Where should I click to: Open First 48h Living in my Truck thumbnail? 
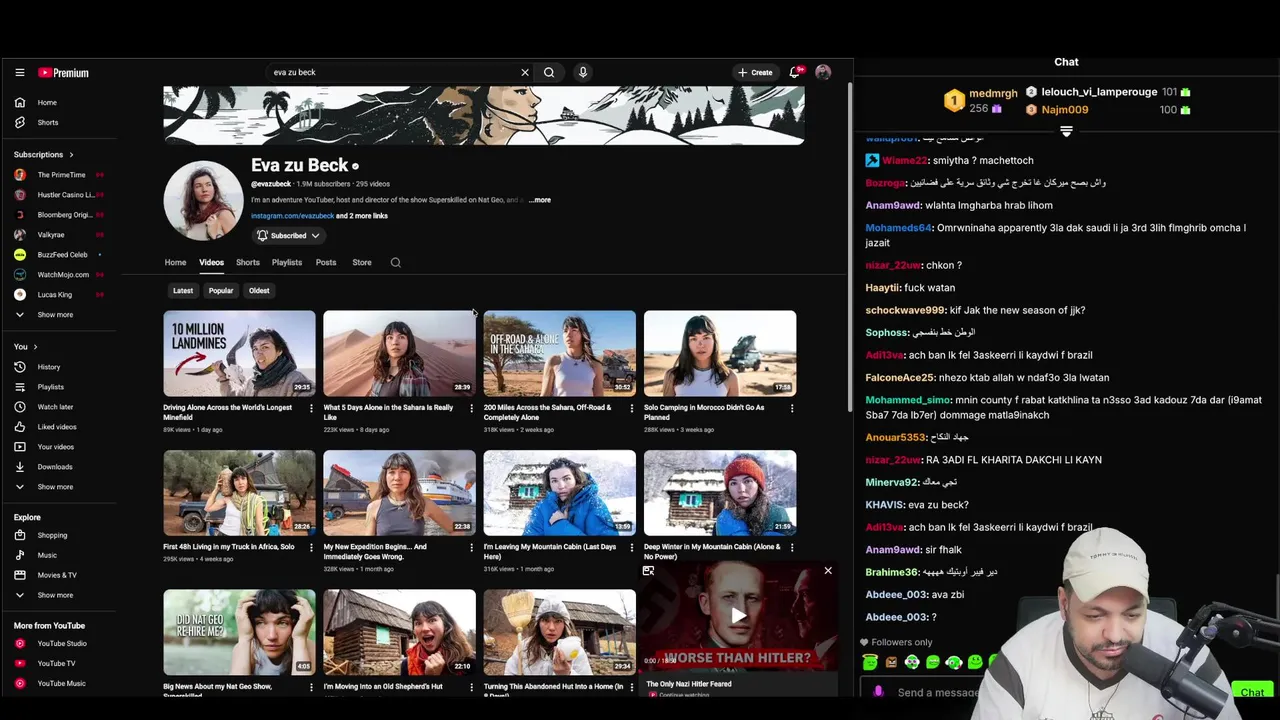tap(239, 493)
